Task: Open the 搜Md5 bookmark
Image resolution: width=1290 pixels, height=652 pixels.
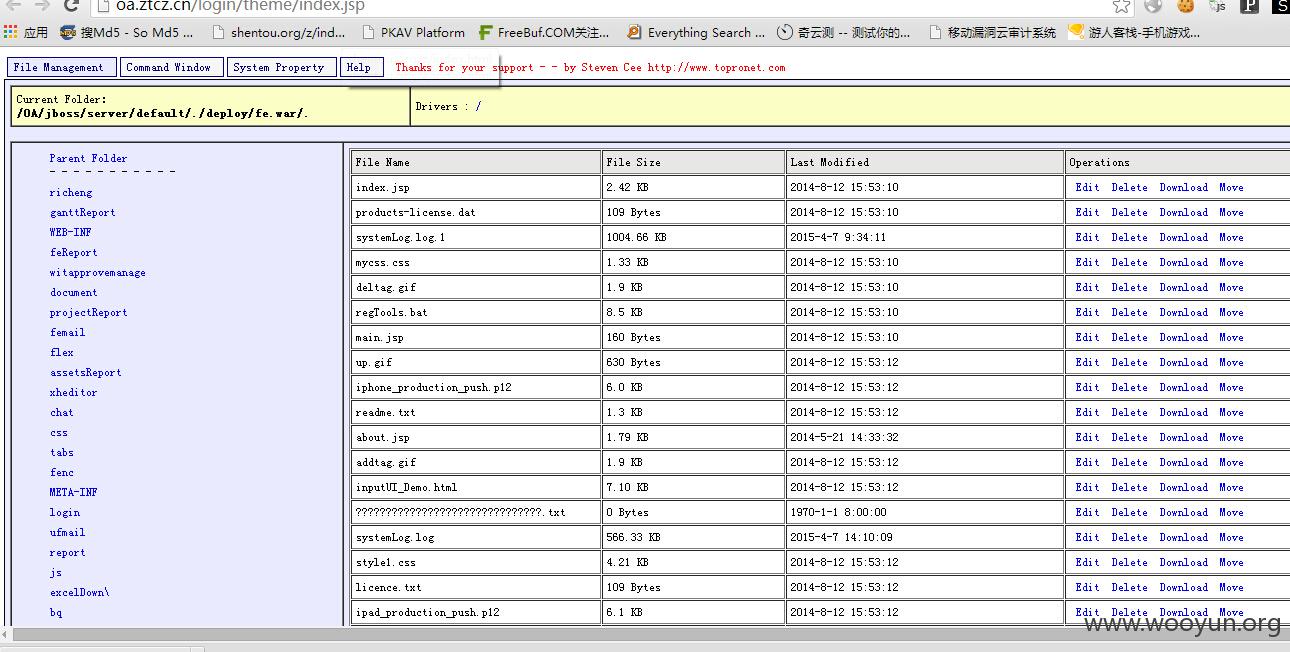Action: click(x=126, y=32)
